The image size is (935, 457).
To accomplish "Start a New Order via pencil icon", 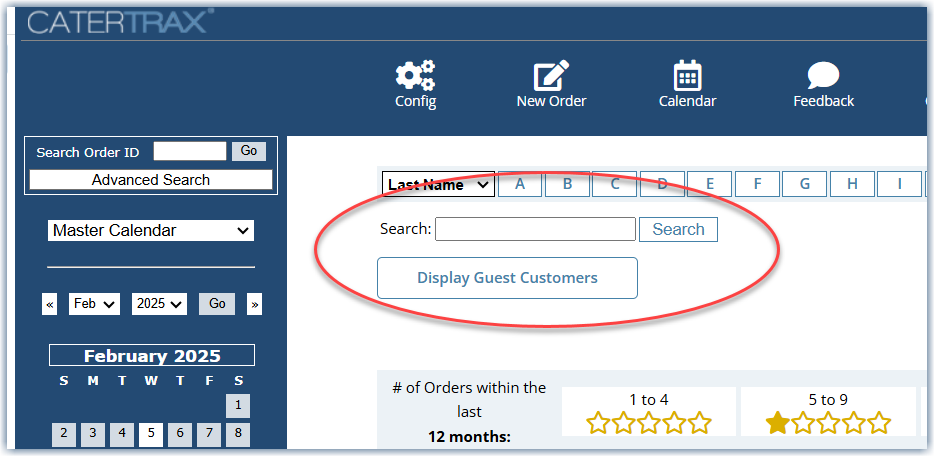I will pos(551,76).
